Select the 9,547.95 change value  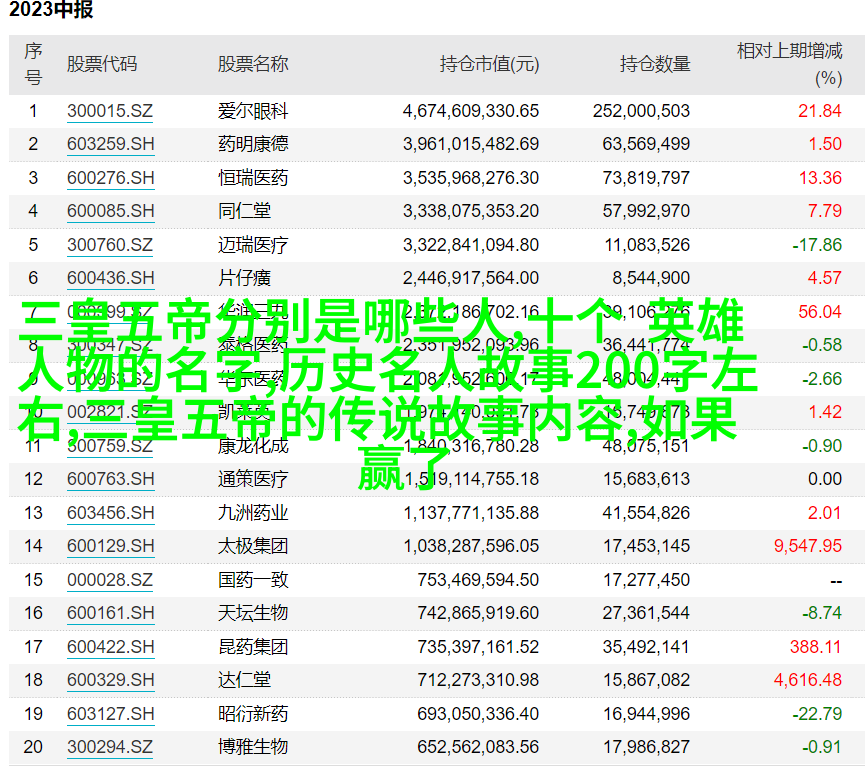click(x=808, y=547)
